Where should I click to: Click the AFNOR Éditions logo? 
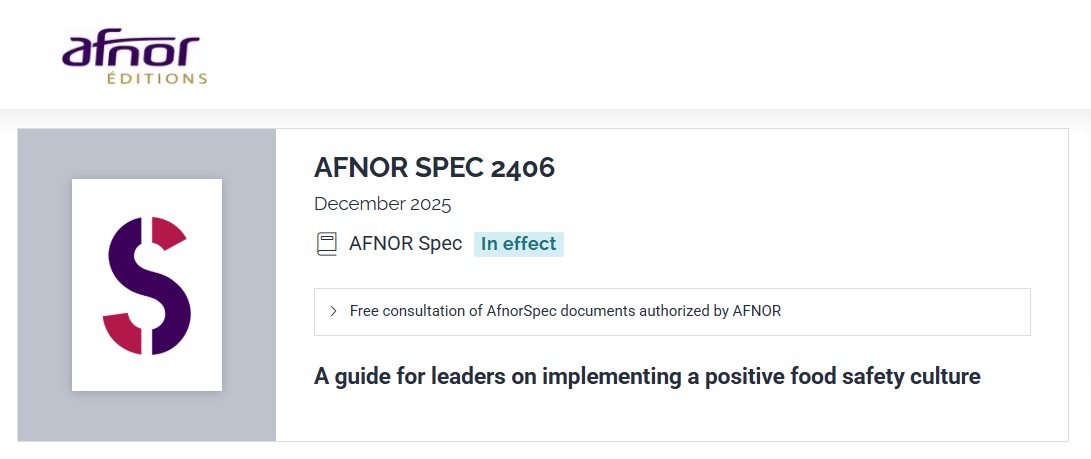click(134, 60)
